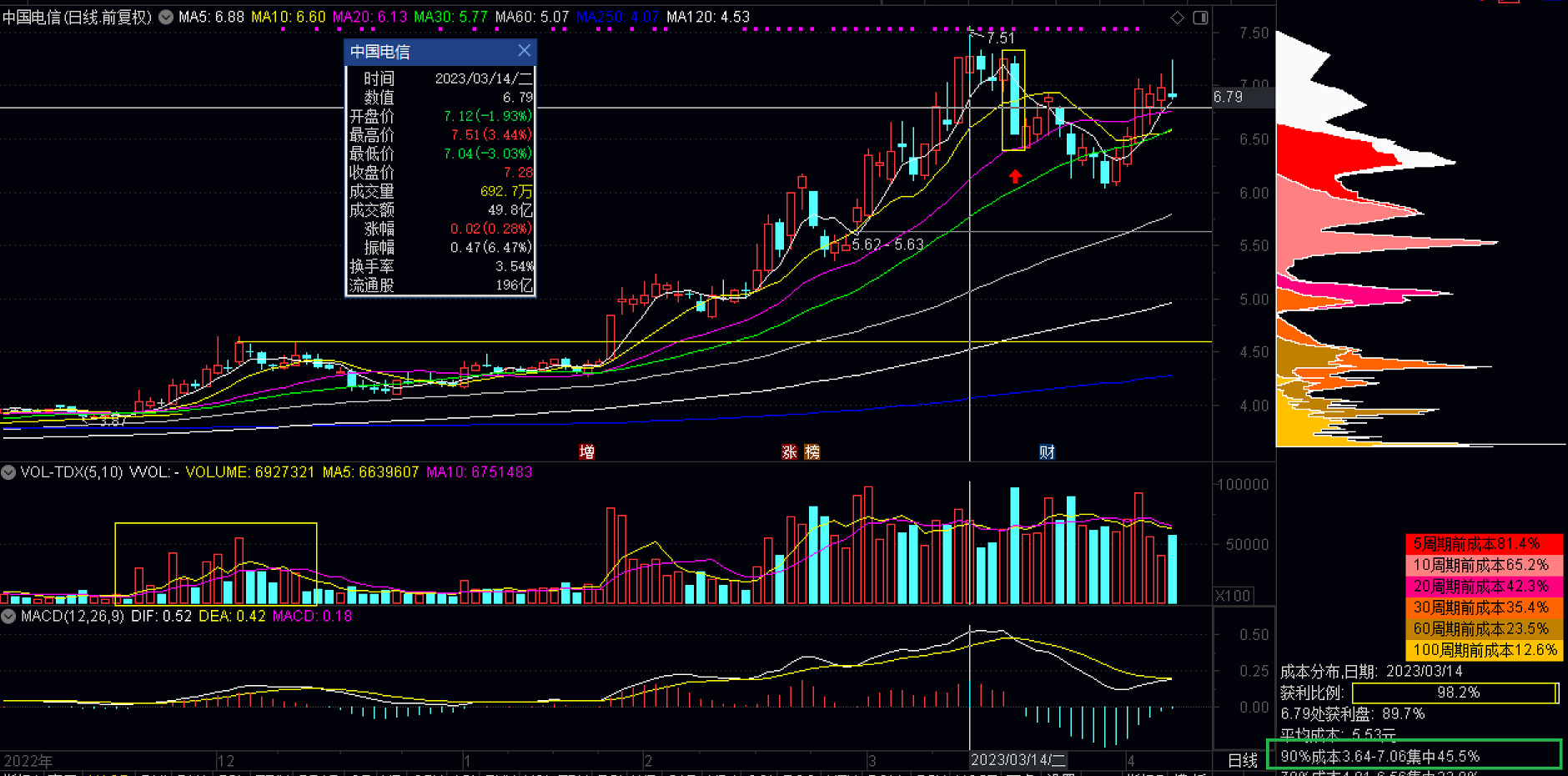Toggle the side panel layout icon
The image size is (1568, 776).
tap(1200, 18)
